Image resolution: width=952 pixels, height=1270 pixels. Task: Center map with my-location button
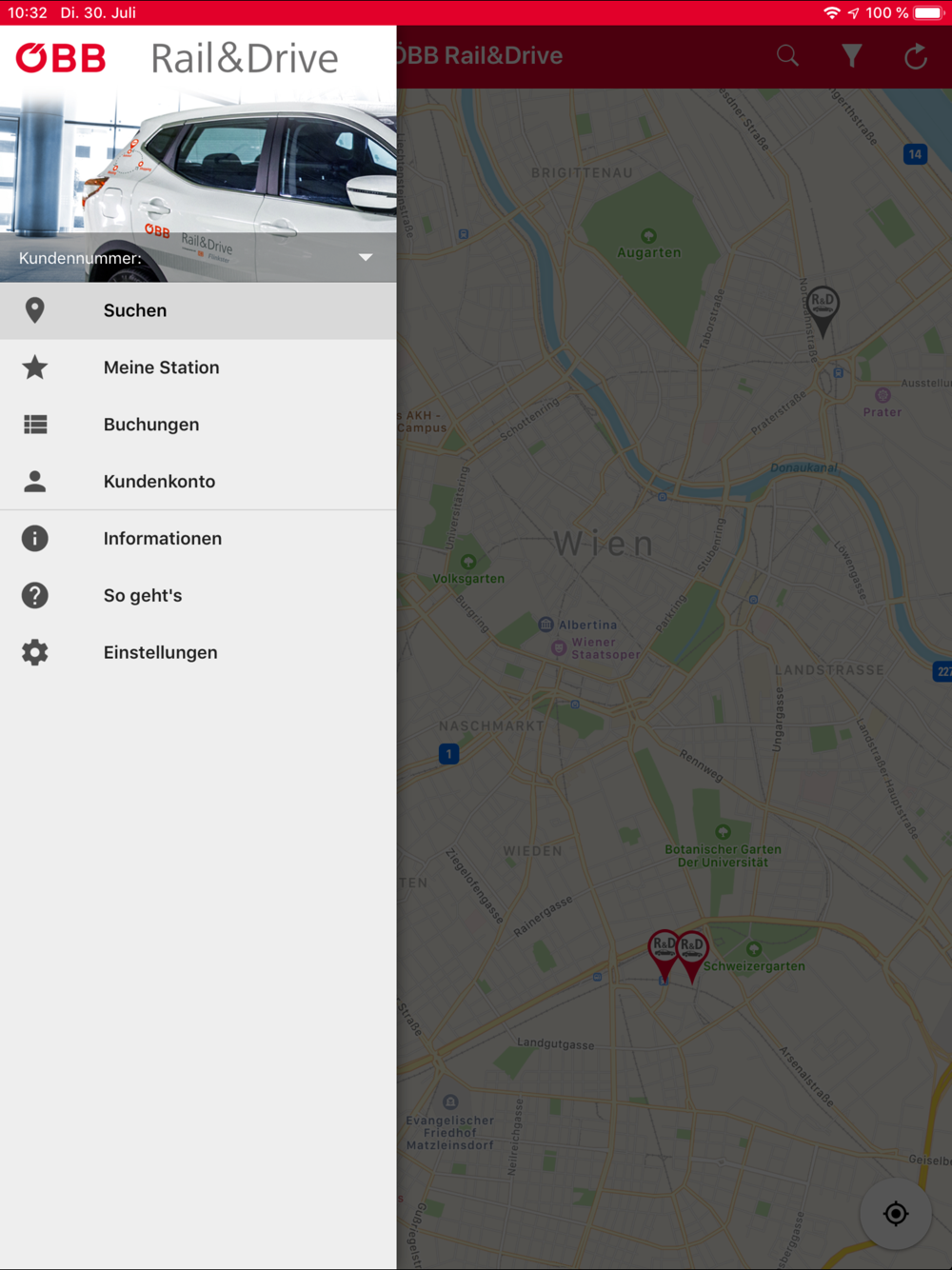point(896,1214)
